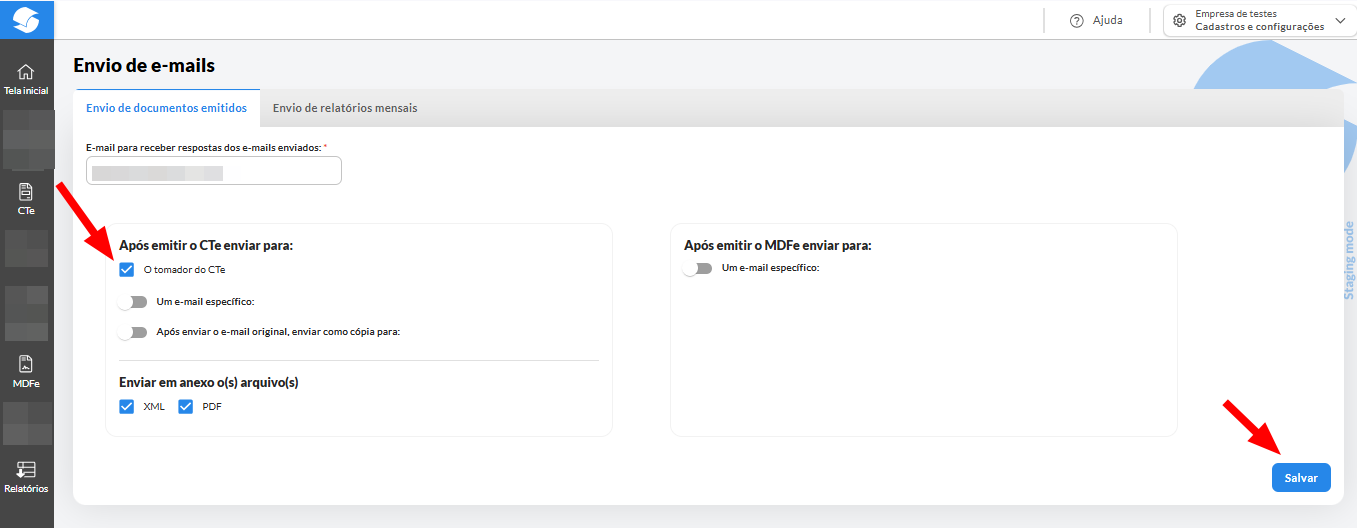Click the Salvar button
1357x528 pixels.
click(x=1301, y=478)
